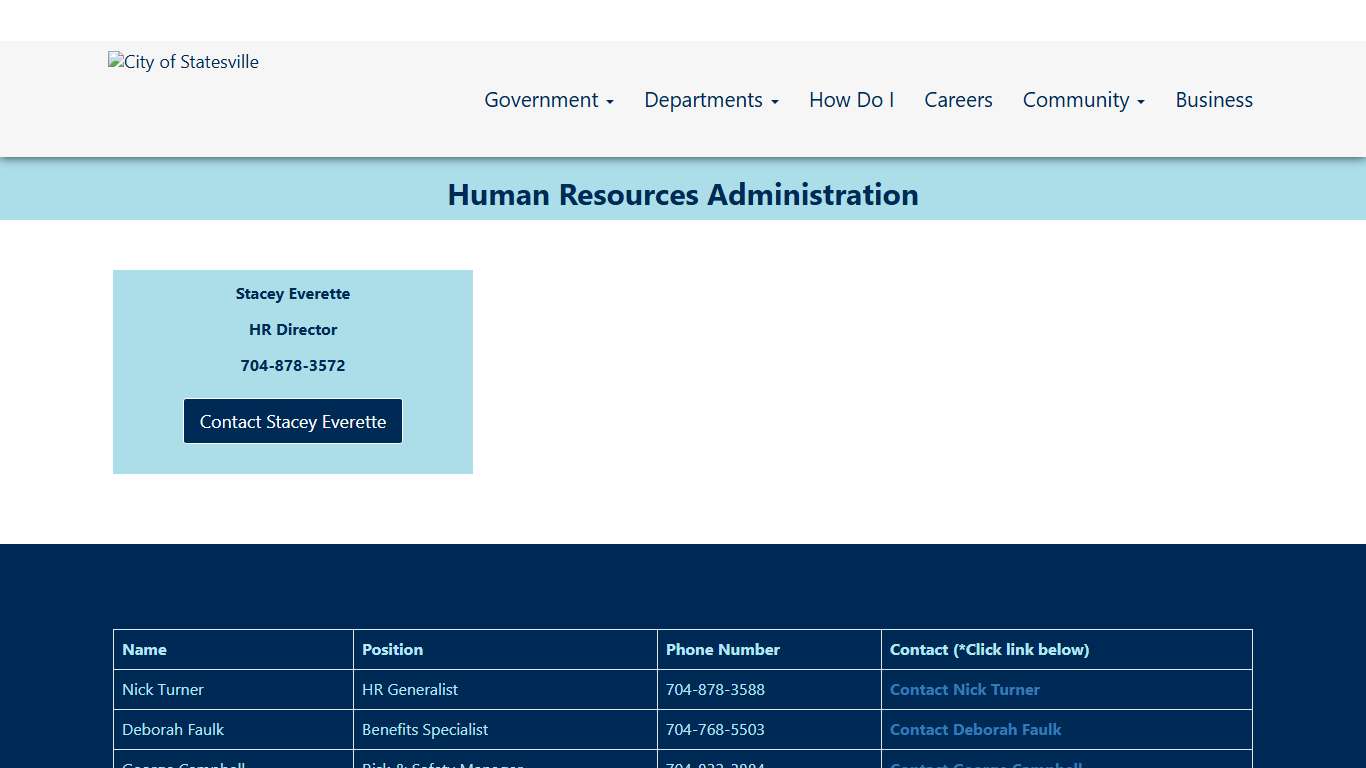Click the Contact Stacey Everette button
Viewport: 1366px width, 768px height.
[x=292, y=421]
